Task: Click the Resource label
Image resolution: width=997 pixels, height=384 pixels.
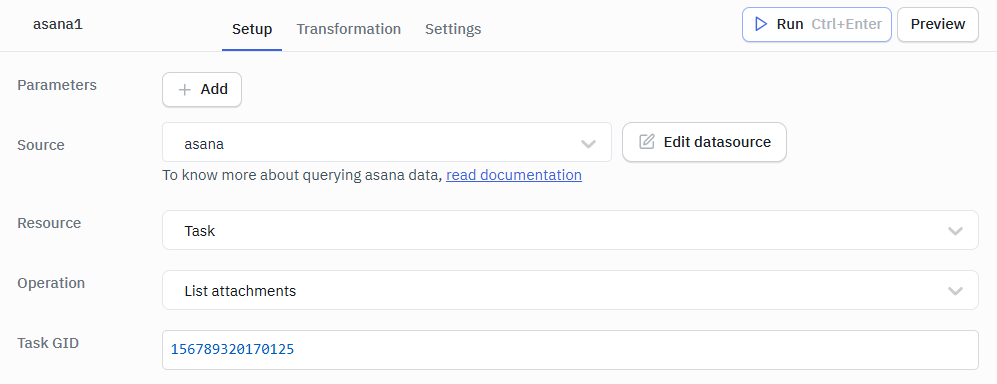Action: 49,223
